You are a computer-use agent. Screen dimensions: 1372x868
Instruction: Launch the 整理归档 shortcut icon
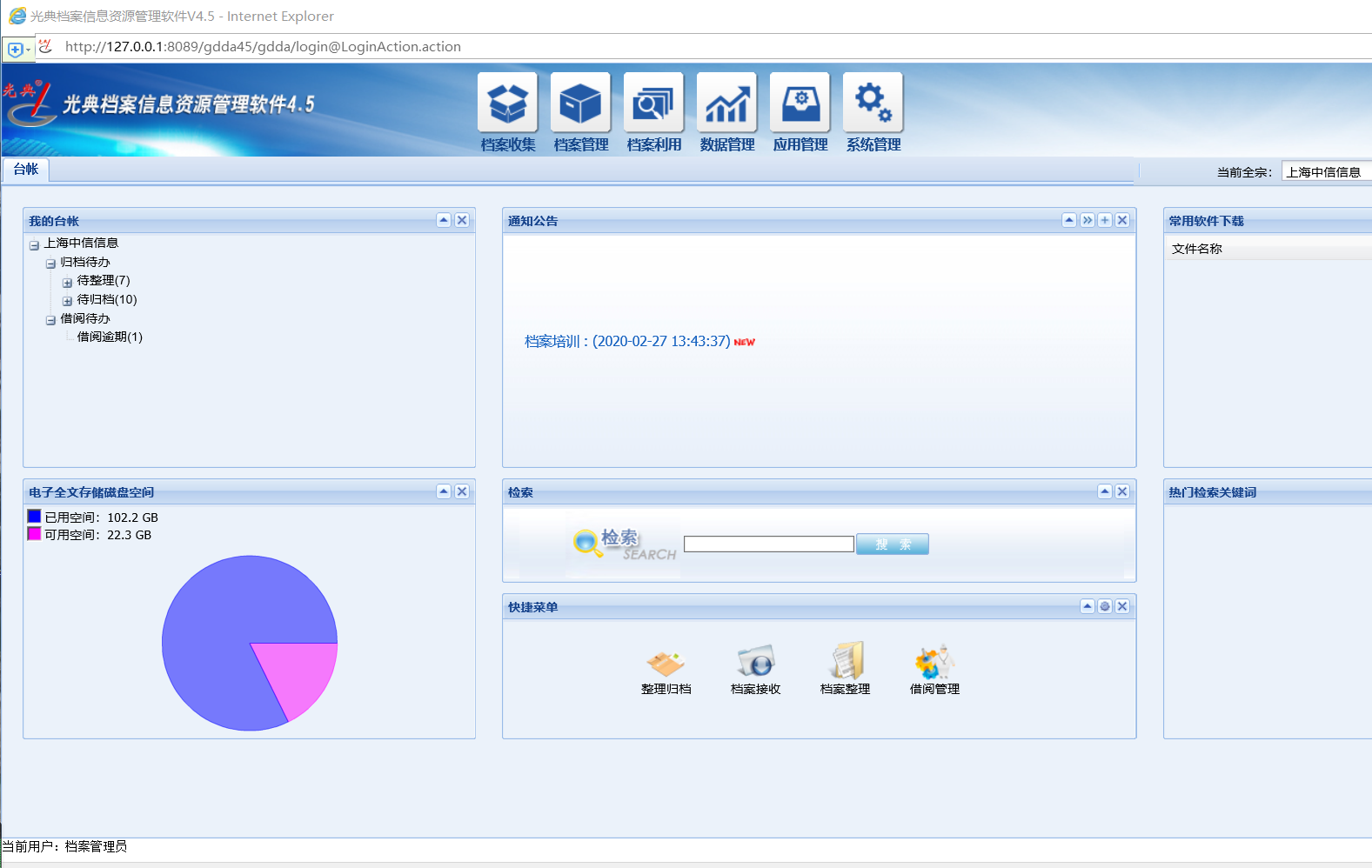coord(666,663)
